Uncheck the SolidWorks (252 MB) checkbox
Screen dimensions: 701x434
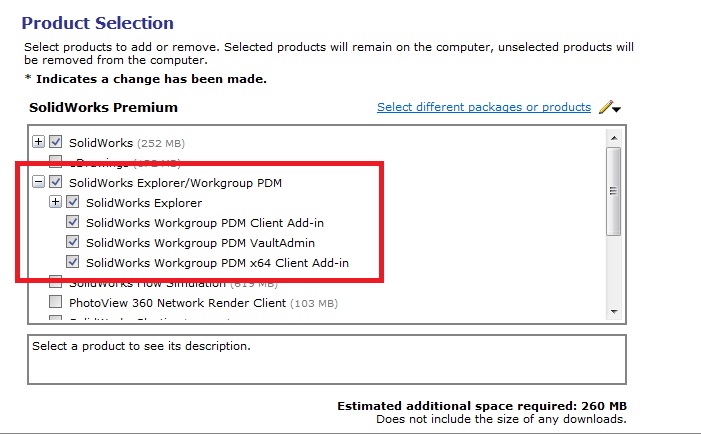56,142
